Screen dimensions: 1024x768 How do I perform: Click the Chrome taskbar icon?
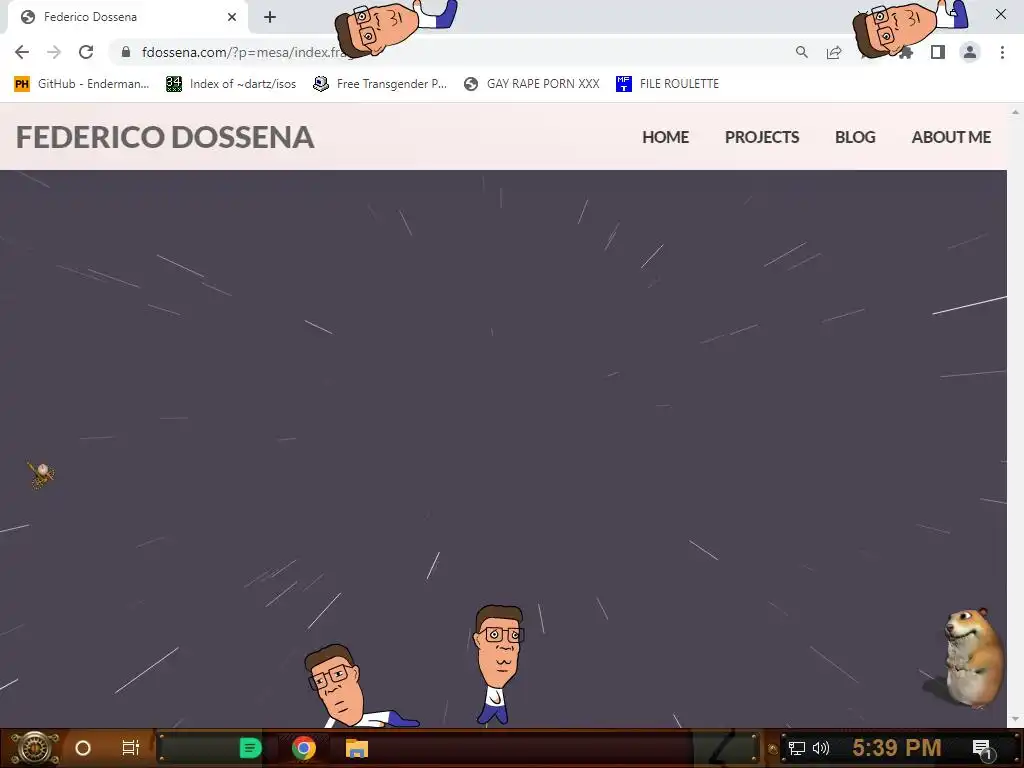tap(304, 748)
